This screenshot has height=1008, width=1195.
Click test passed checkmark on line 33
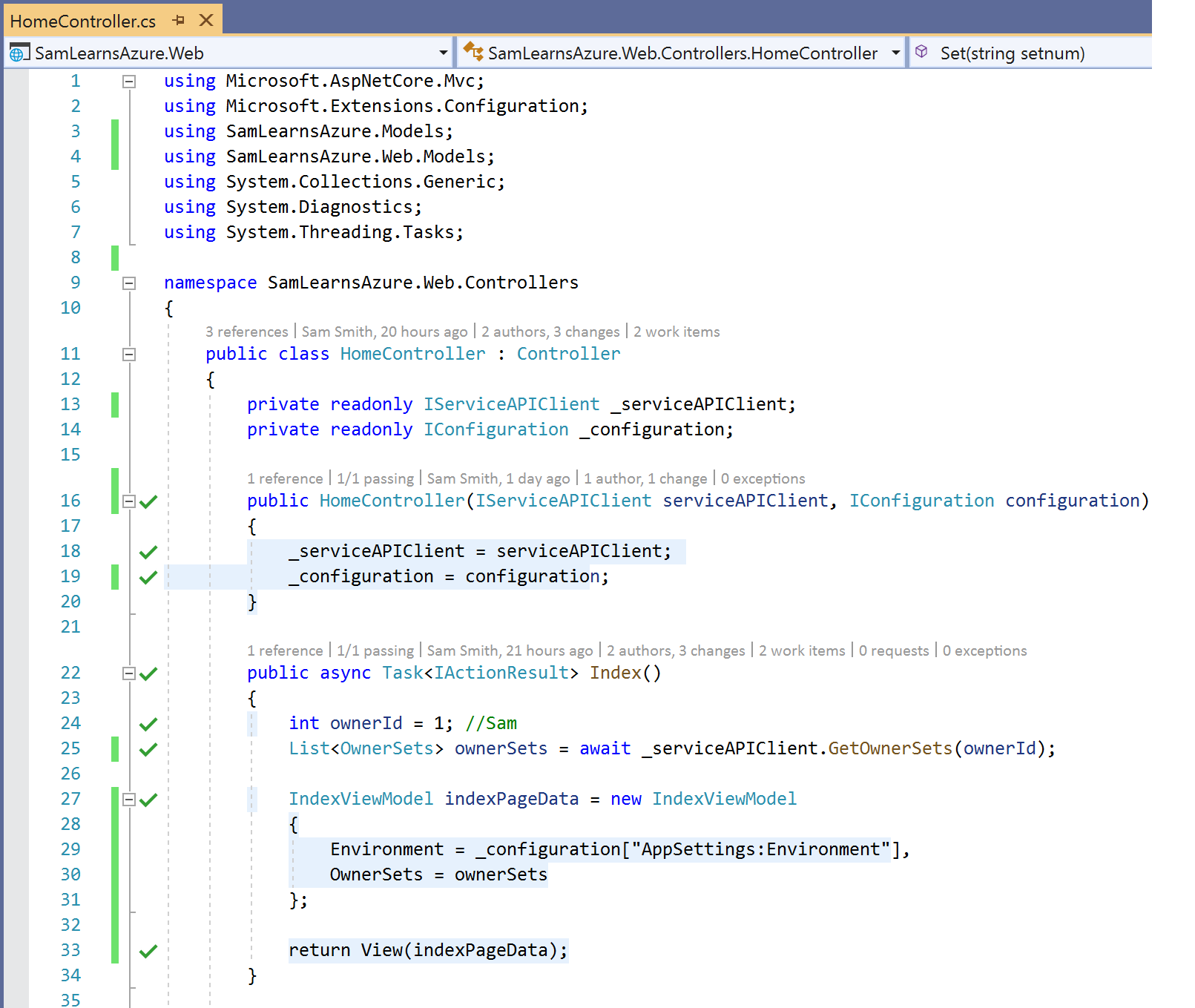click(x=148, y=952)
